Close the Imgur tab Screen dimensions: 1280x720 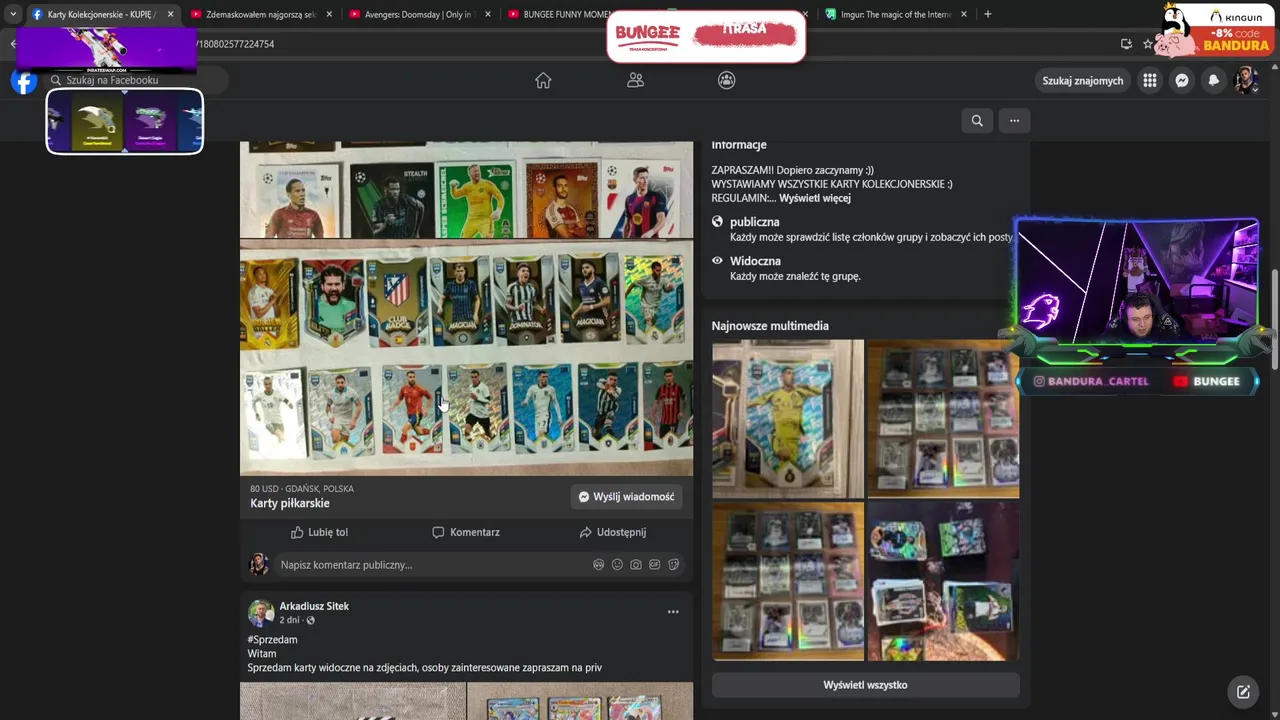click(x=964, y=14)
